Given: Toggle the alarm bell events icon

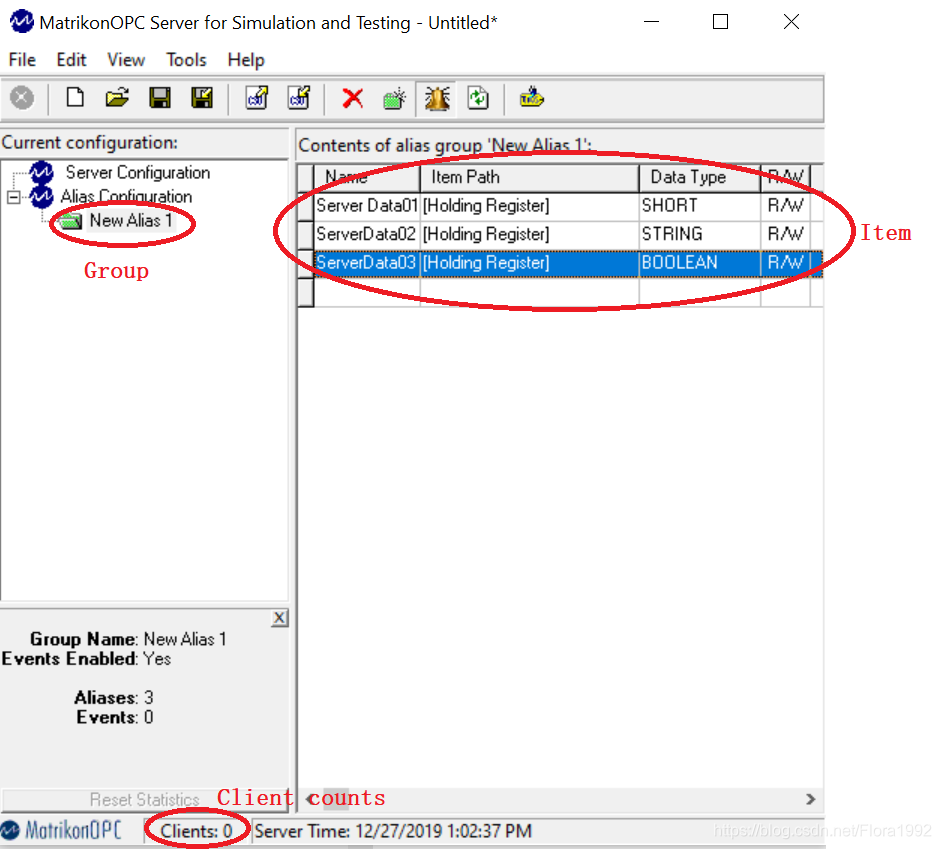Looking at the screenshot, I should click(x=436, y=98).
